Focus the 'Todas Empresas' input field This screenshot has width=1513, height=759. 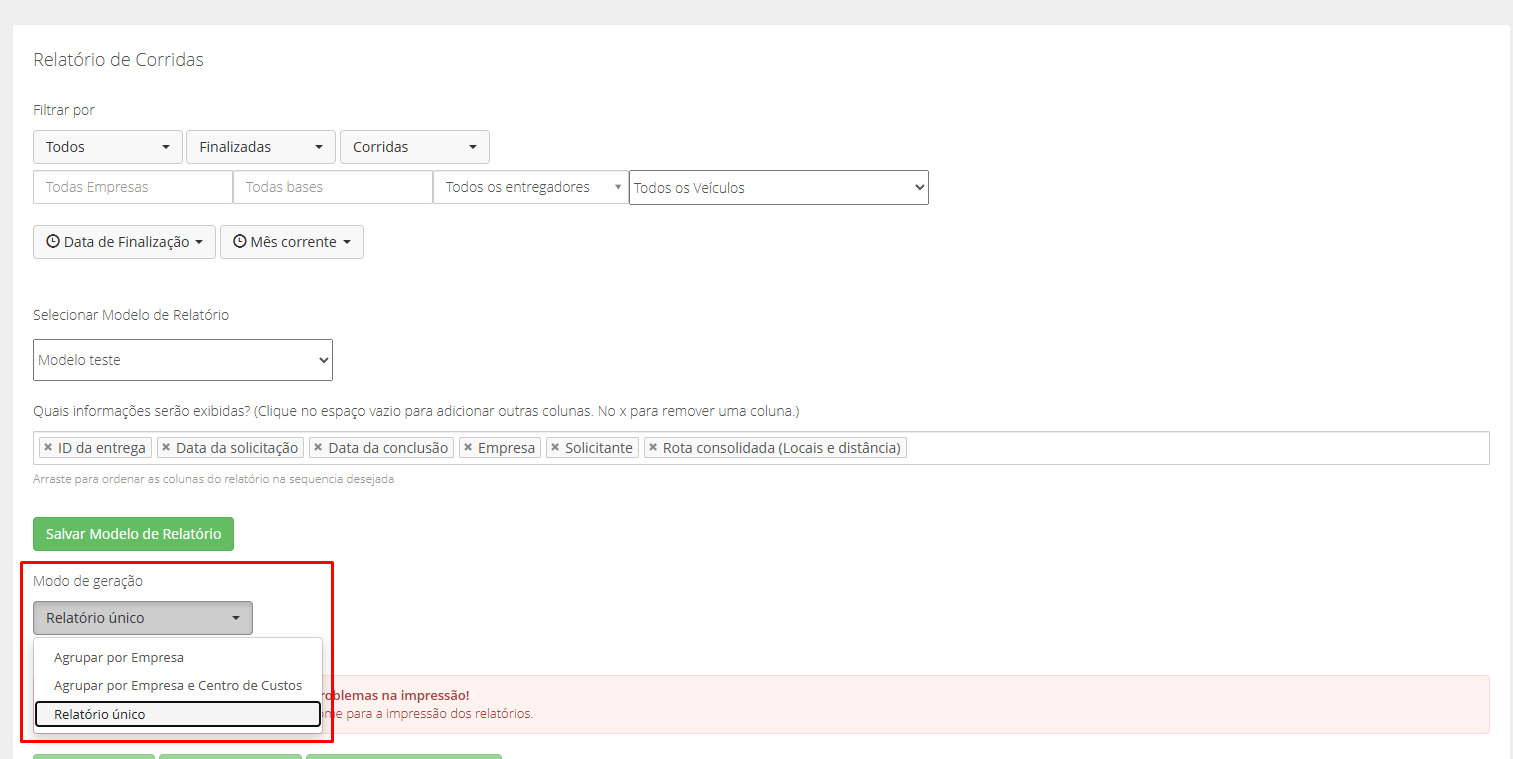pos(133,187)
